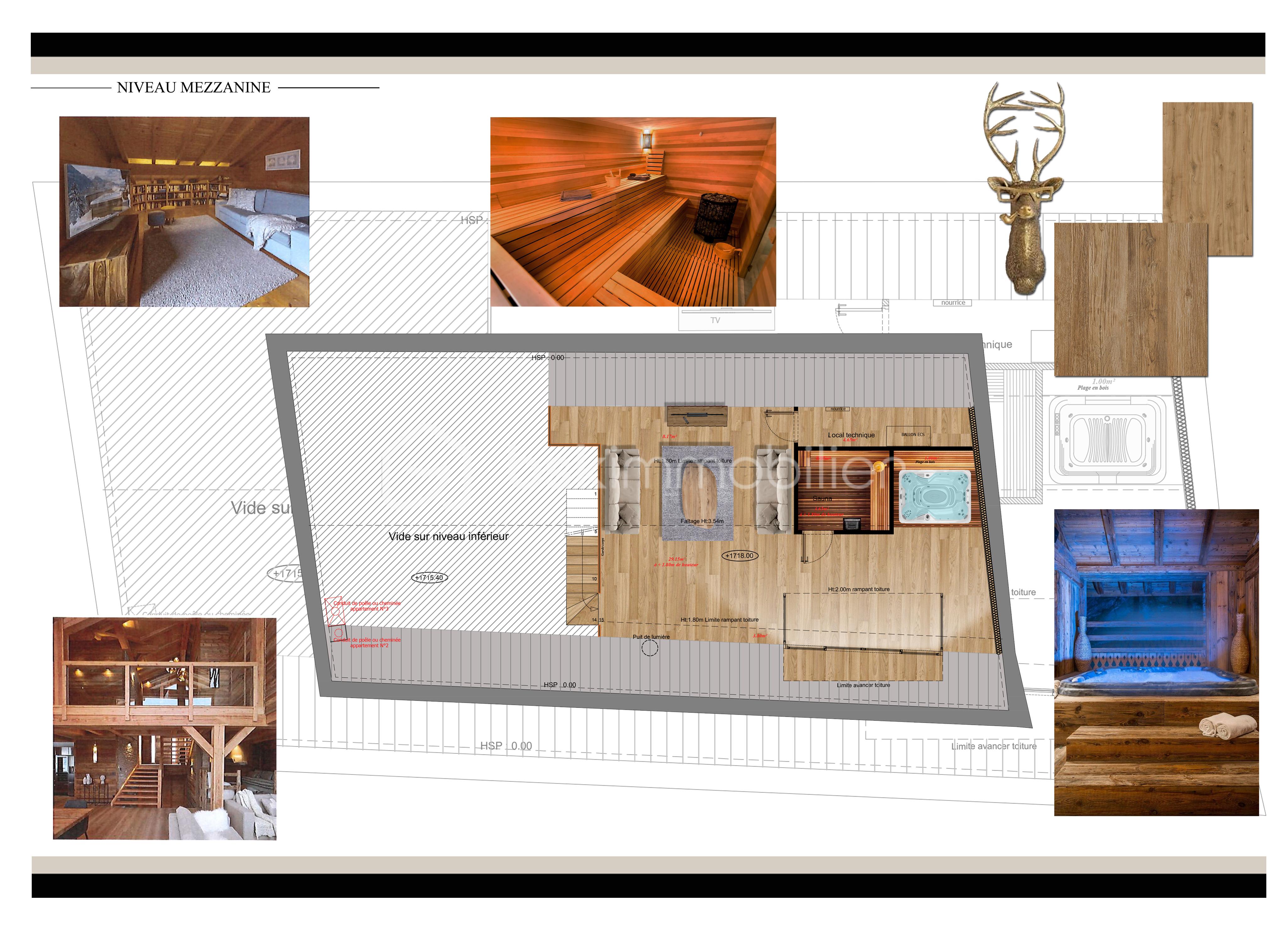The width and height of the screenshot is (1288, 933).
Task: Select the larger dark wood texture swatch
Action: pyautogui.click(x=1130, y=300)
